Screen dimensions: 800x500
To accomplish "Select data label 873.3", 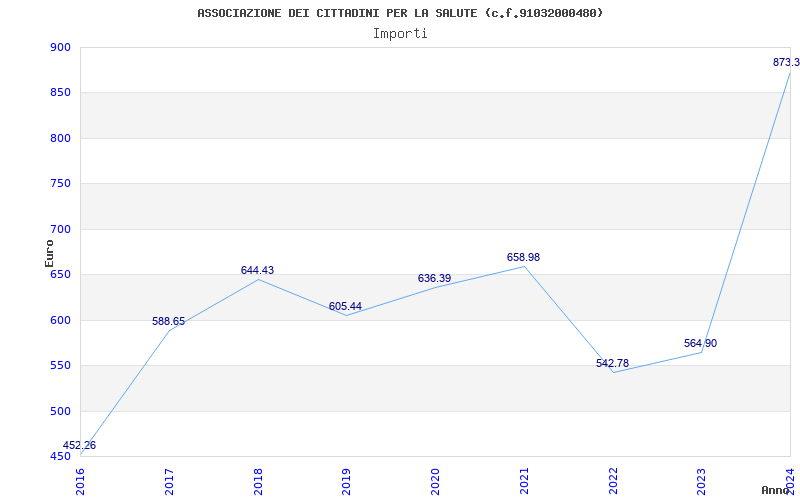I will [786, 63].
